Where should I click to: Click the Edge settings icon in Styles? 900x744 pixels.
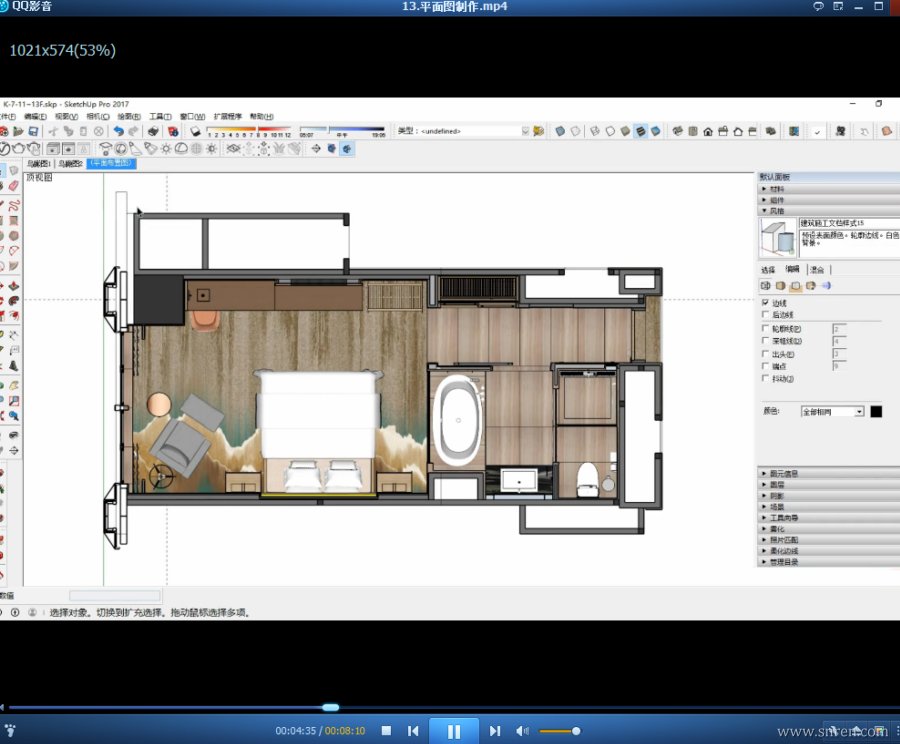pos(767,286)
